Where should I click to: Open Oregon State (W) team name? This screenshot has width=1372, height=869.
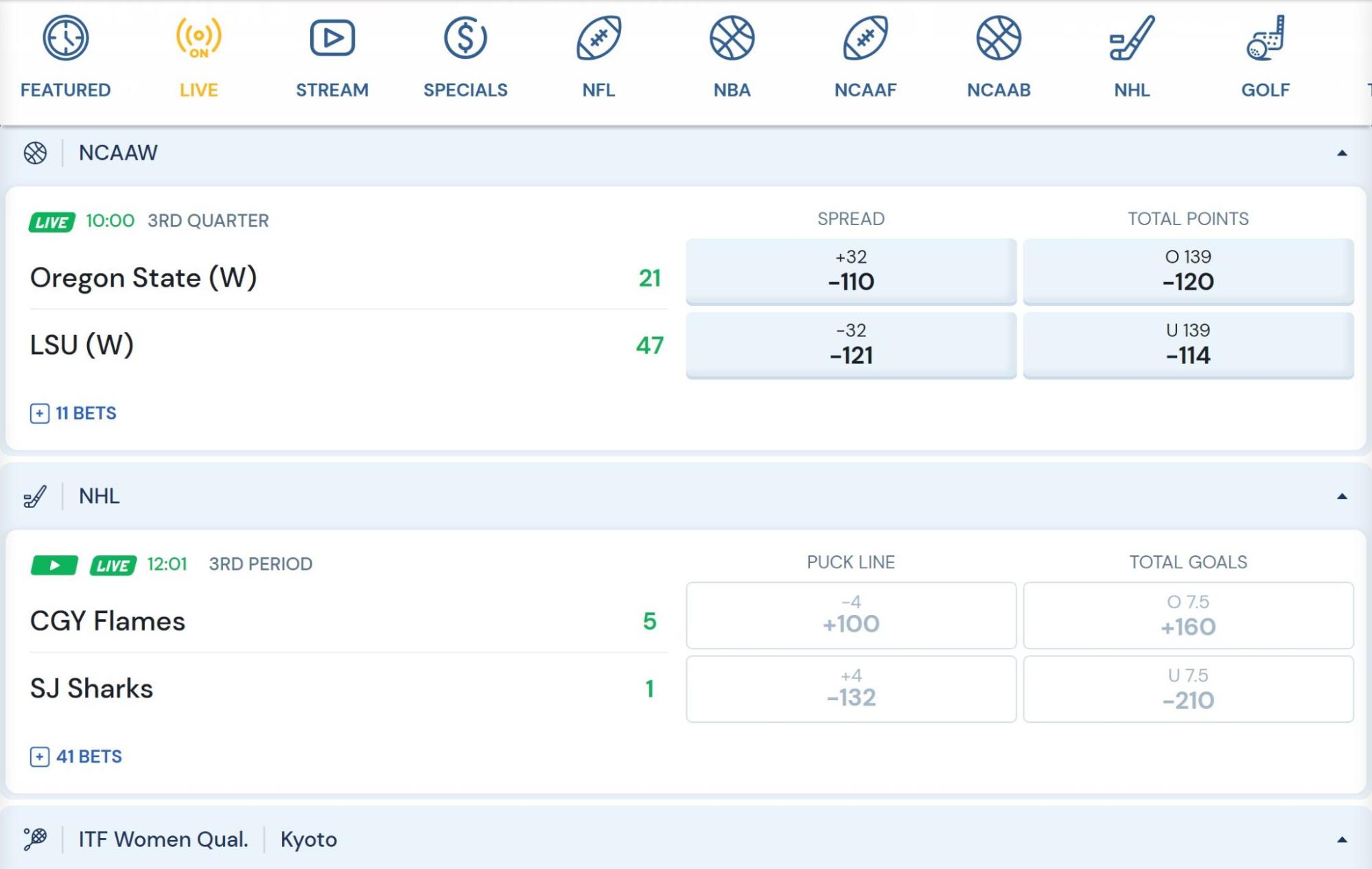pyautogui.click(x=143, y=278)
